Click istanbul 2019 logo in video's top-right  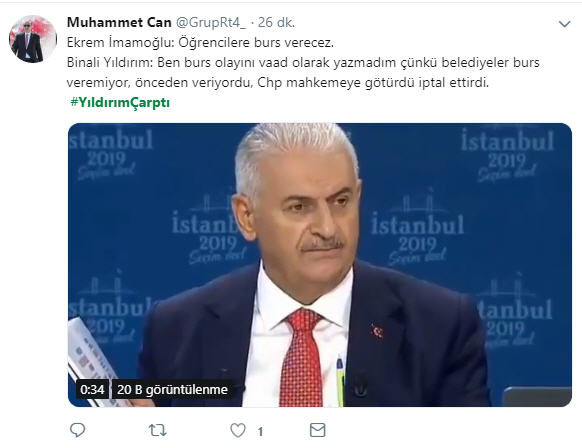(507, 155)
